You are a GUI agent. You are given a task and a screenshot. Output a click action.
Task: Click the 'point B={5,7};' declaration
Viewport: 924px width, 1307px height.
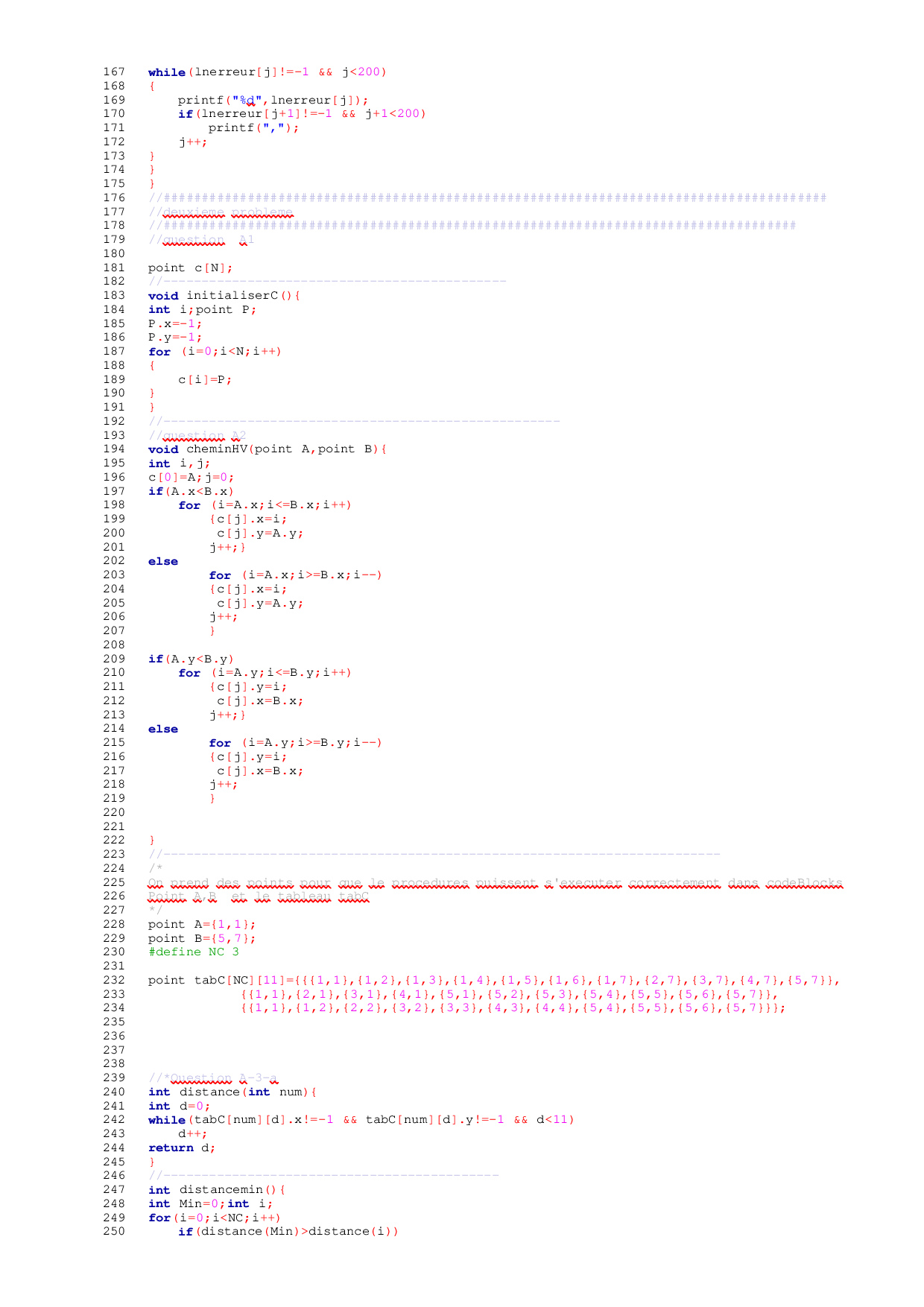point(201,939)
